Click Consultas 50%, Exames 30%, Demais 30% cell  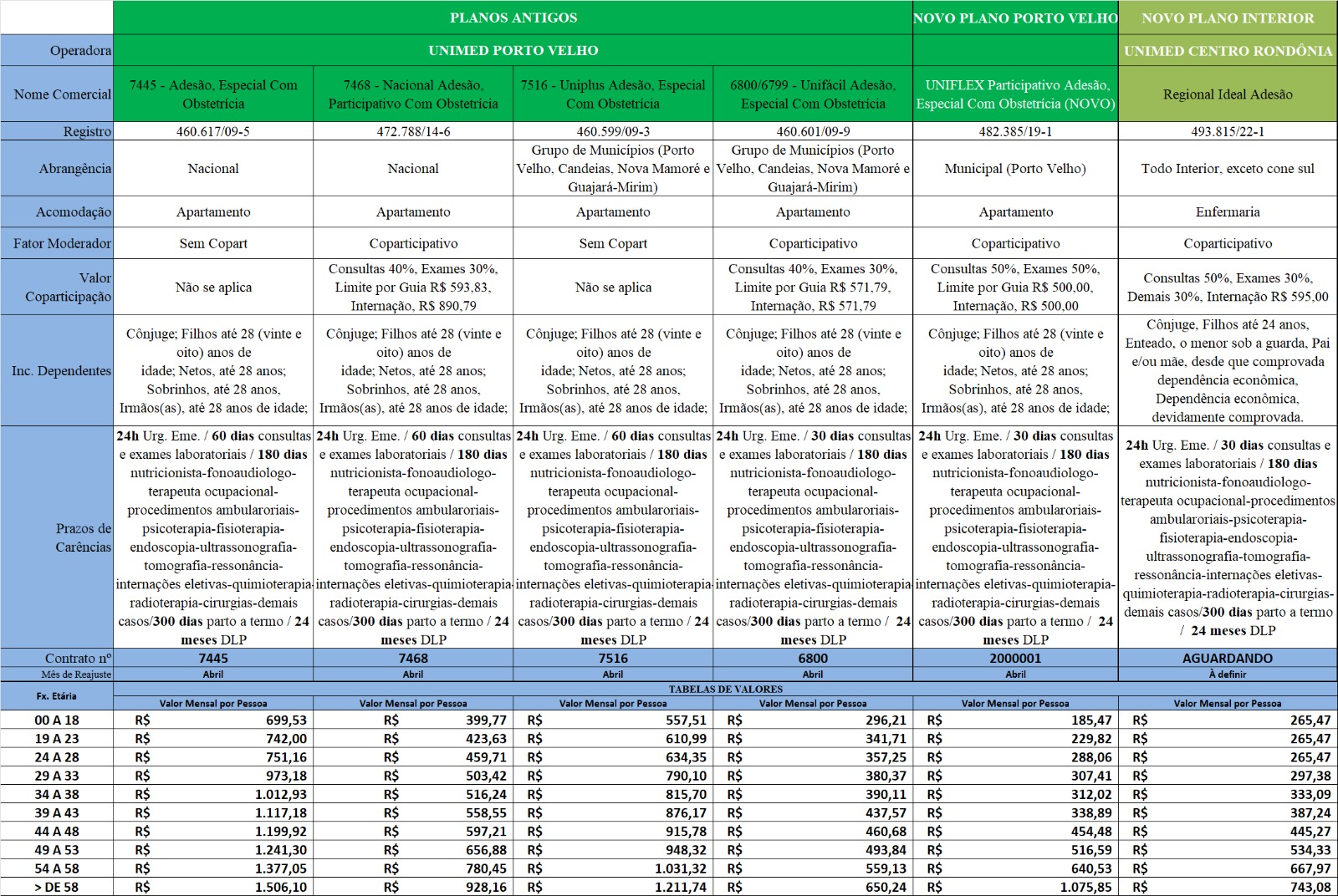click(1228, 287)
